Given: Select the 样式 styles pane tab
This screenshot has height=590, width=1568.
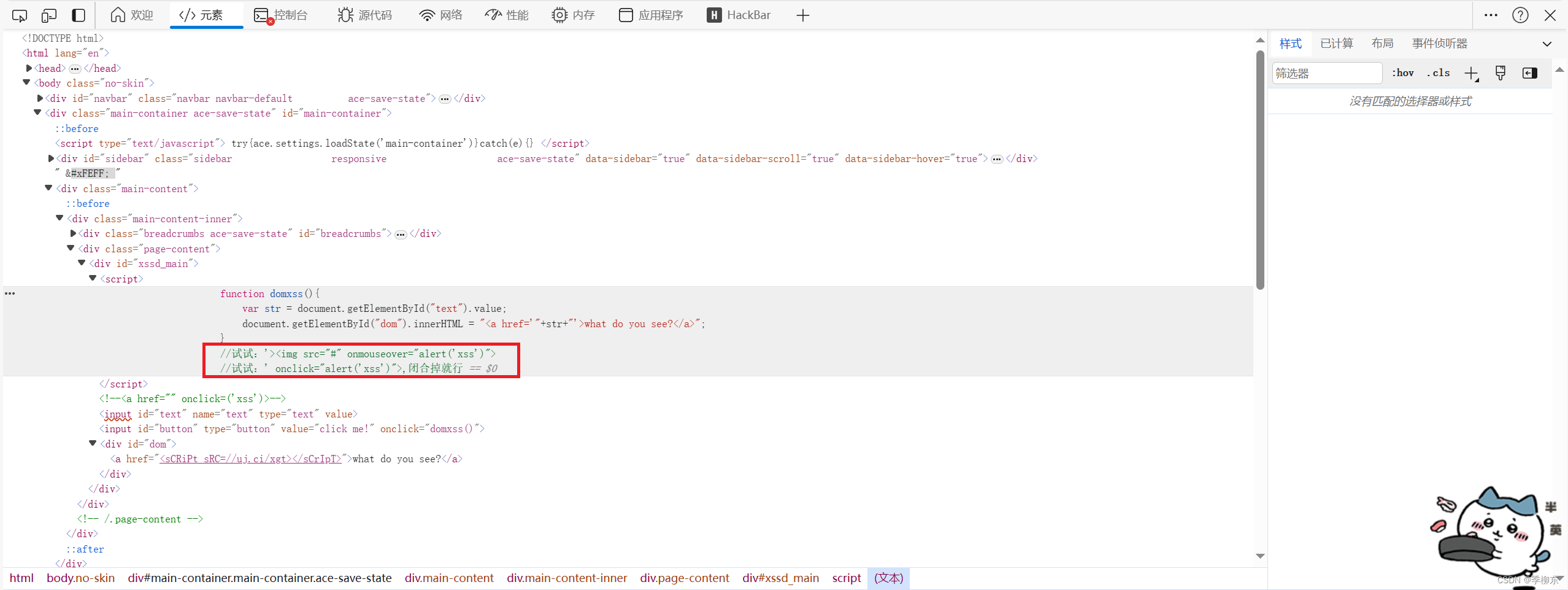Looking at the screenshot, I should pyautogui.click(x=1290, y=44).
